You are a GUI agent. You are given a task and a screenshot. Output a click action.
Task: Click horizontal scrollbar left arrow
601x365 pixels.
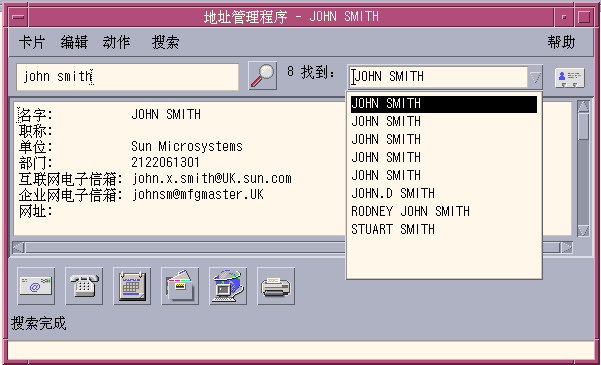point(18,248)
